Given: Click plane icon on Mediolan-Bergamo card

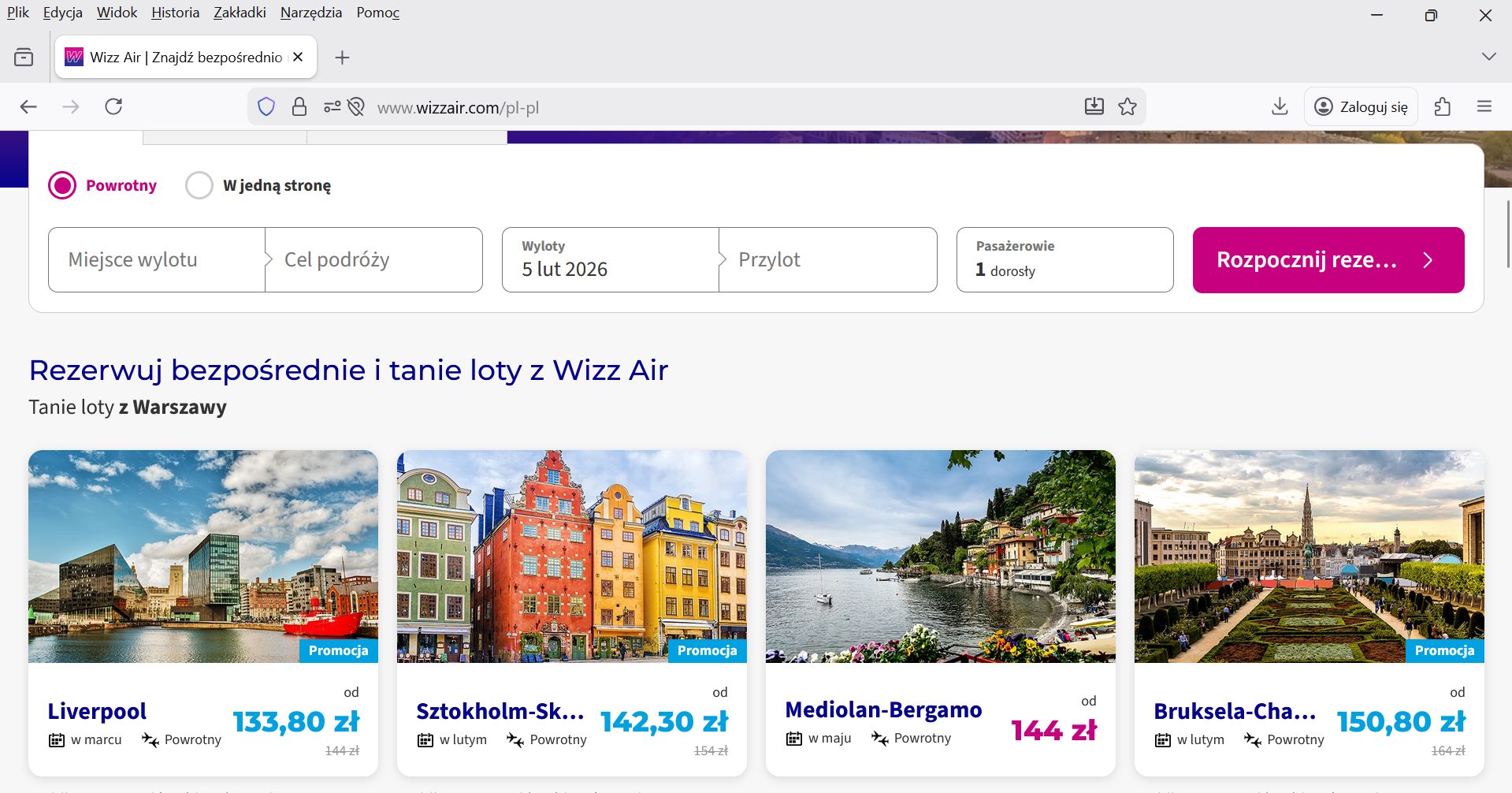Looking at the screenshot, I should click(880, 738).
